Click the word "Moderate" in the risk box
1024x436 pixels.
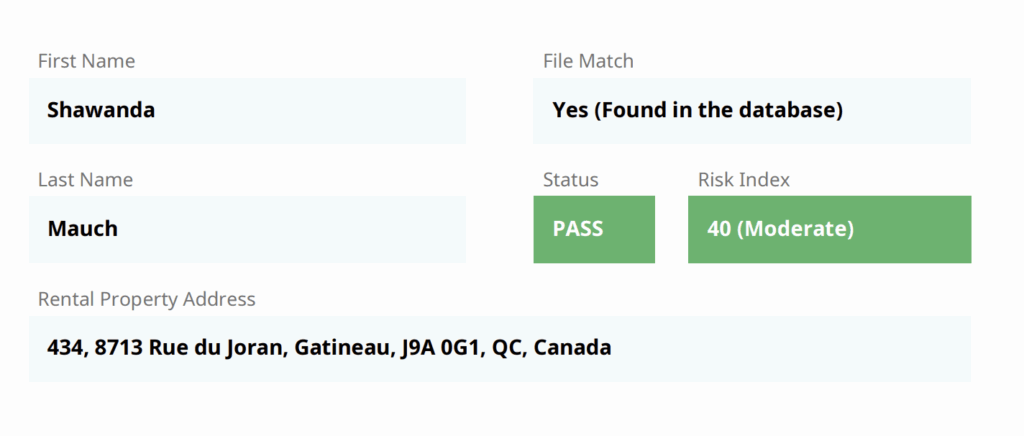point(796,229)
